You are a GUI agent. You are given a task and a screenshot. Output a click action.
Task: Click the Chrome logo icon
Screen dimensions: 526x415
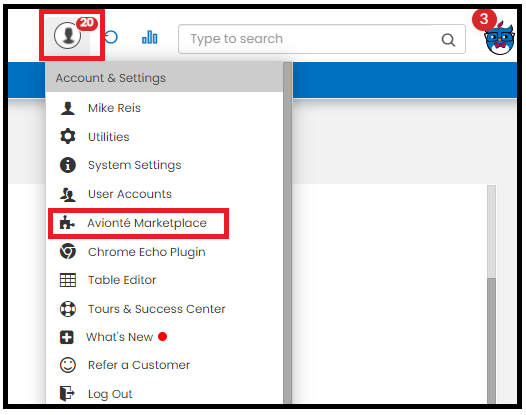tap(68, 251)
